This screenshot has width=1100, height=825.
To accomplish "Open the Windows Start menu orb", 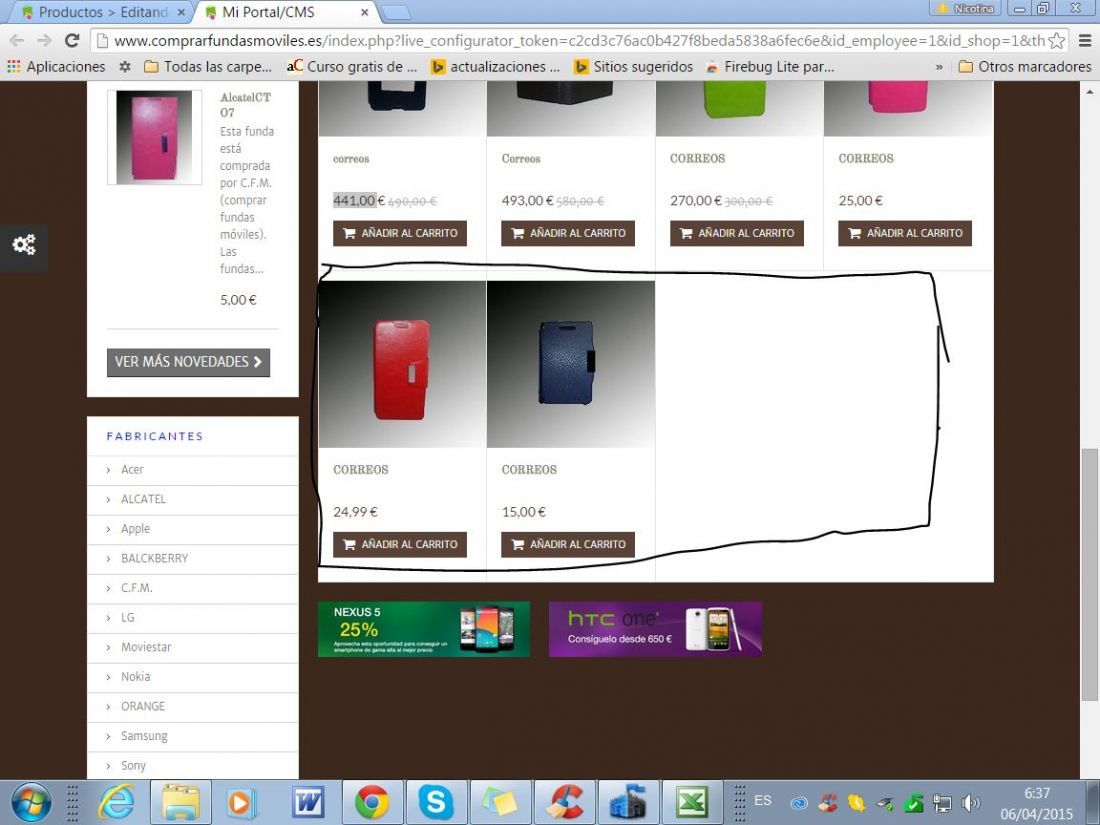I will pyautogui.click(x=31, y=803).
